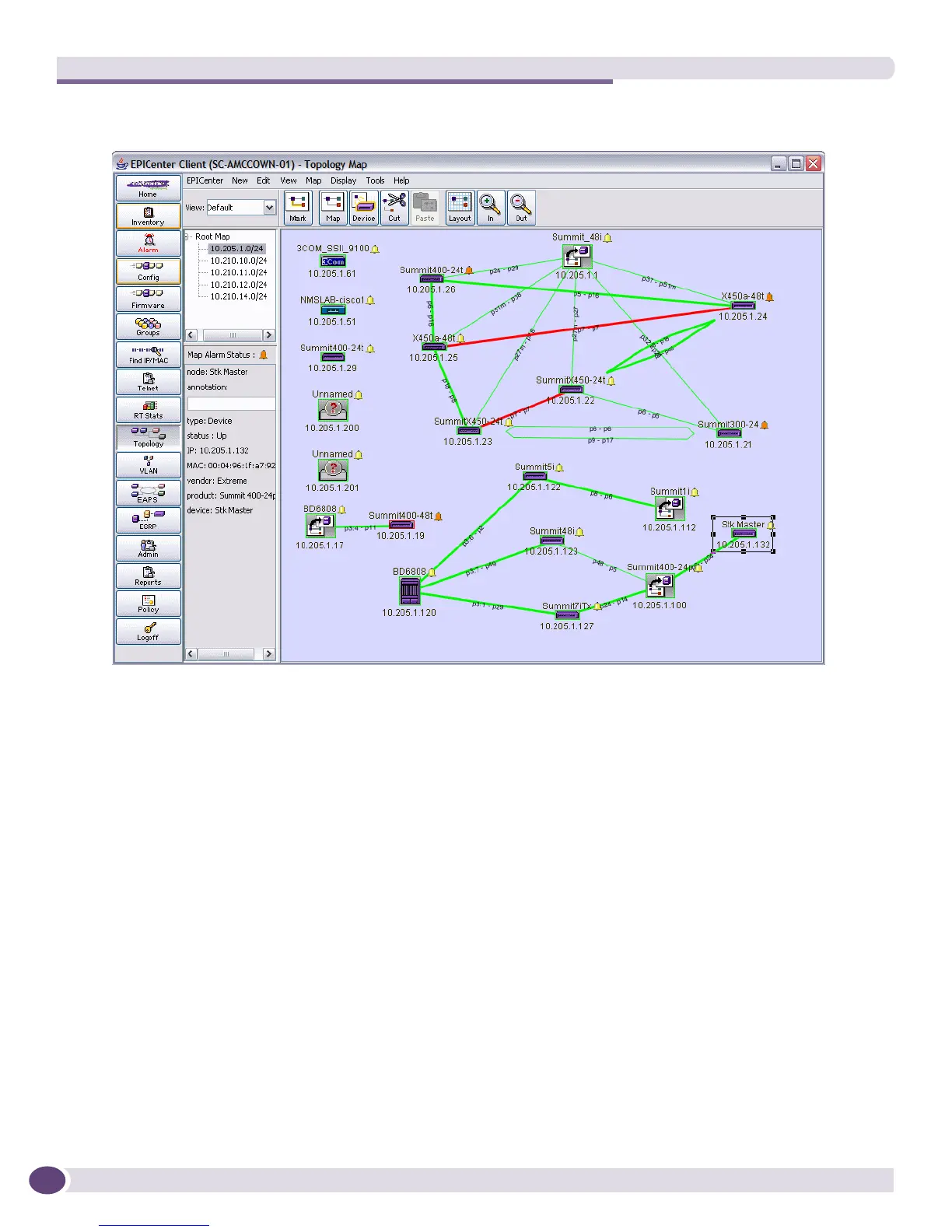The image size is (952, 1232).
Task: Open the New menu
Action: click(240, 180)
